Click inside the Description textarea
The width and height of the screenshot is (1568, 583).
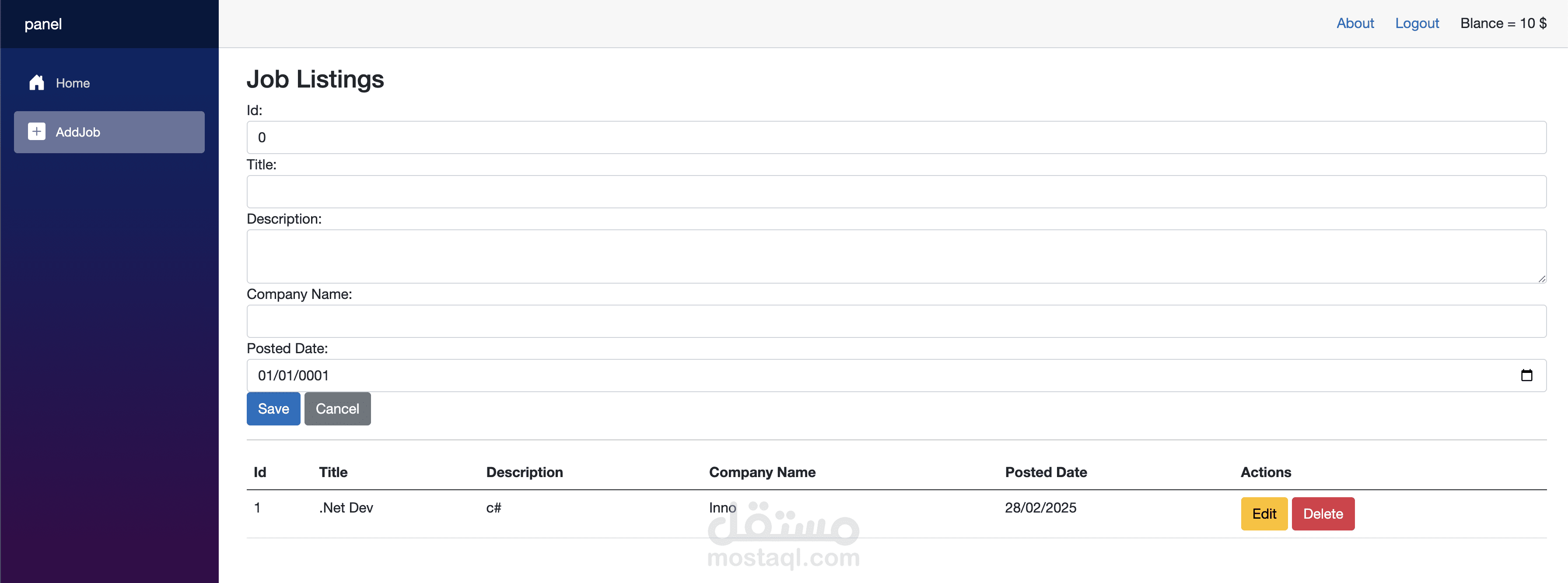coord(896,256)
